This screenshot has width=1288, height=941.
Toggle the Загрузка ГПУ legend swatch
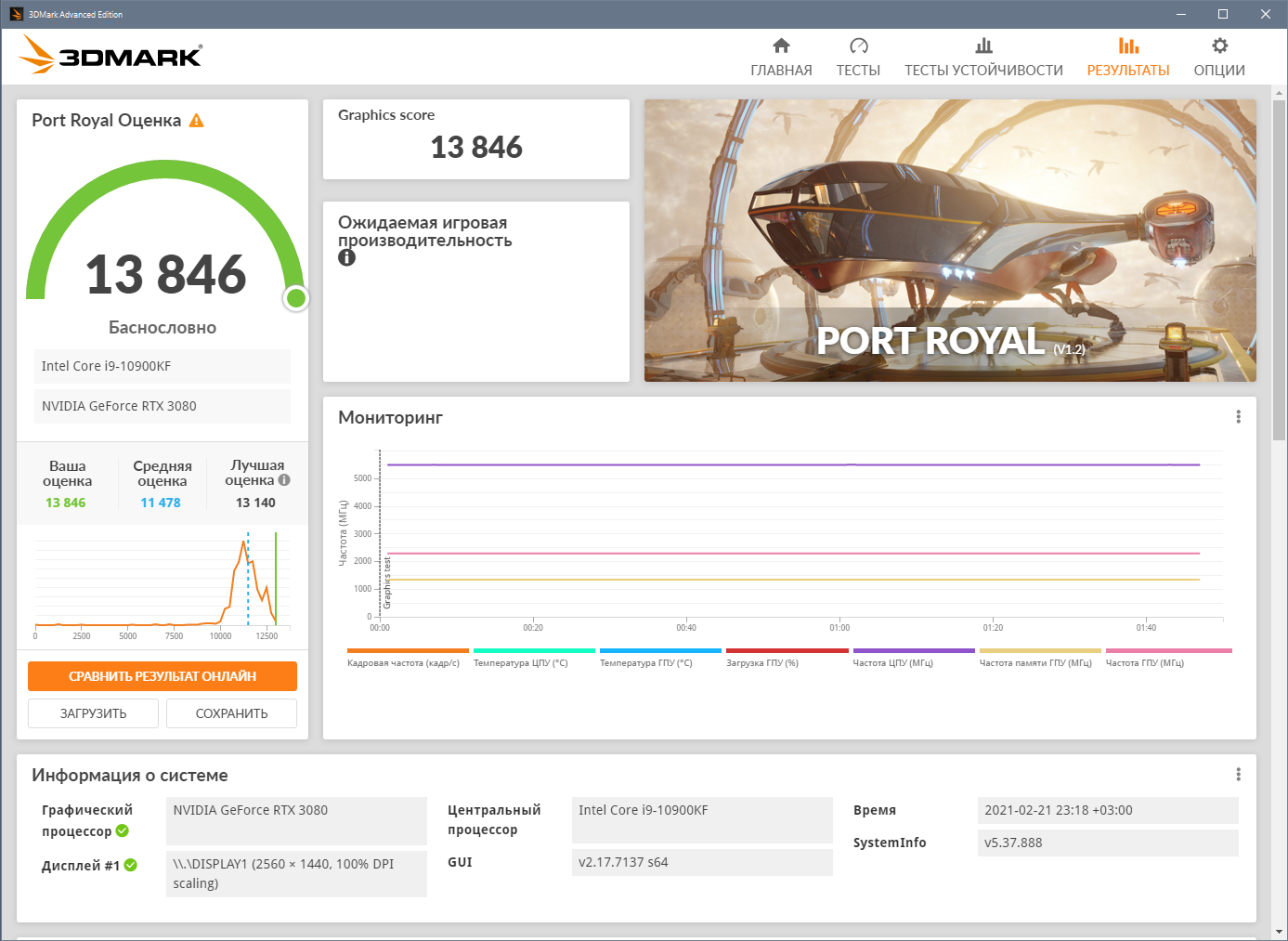point(787,650)
